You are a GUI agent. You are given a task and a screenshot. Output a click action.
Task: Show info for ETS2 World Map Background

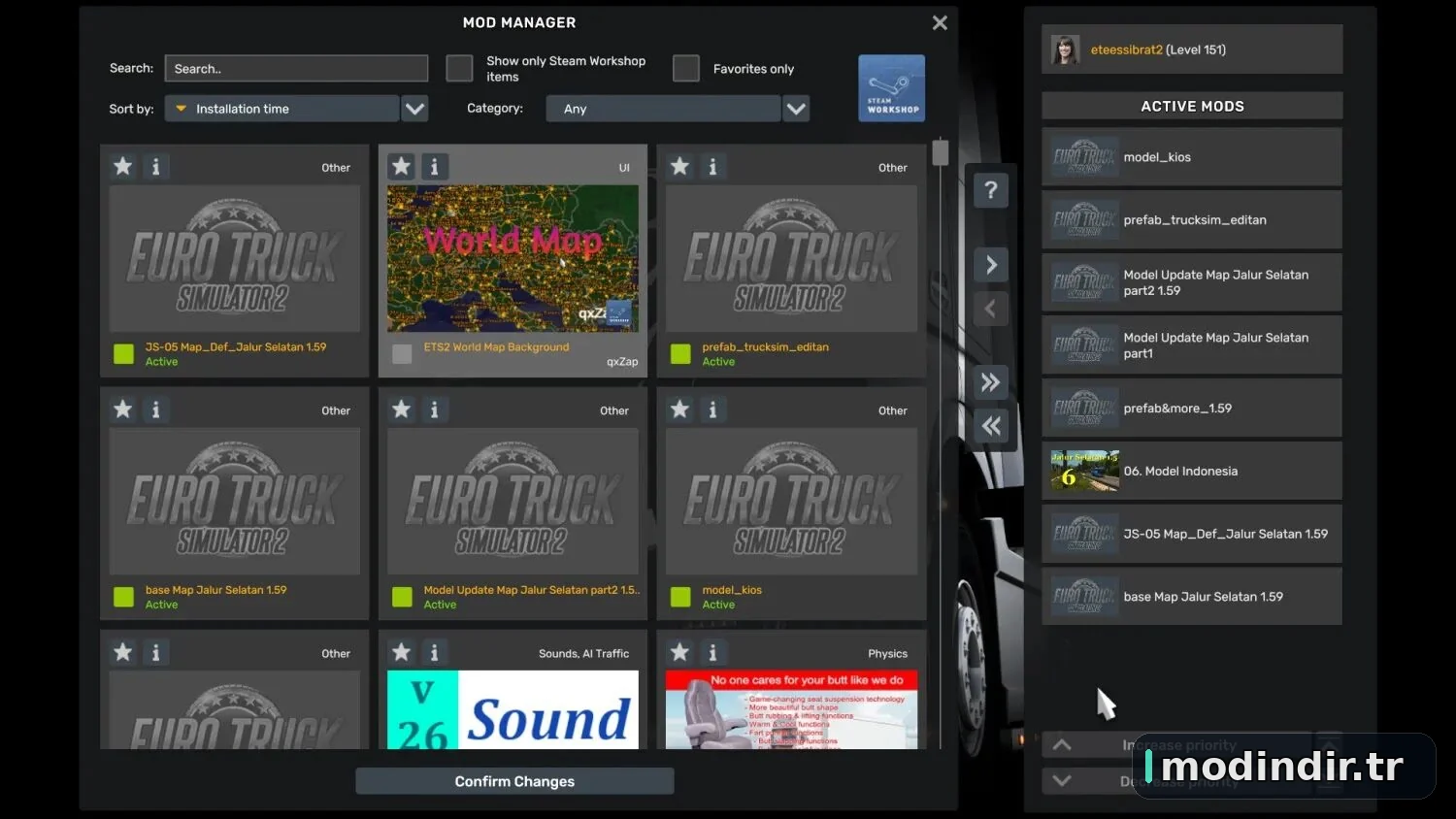(434, 167)
